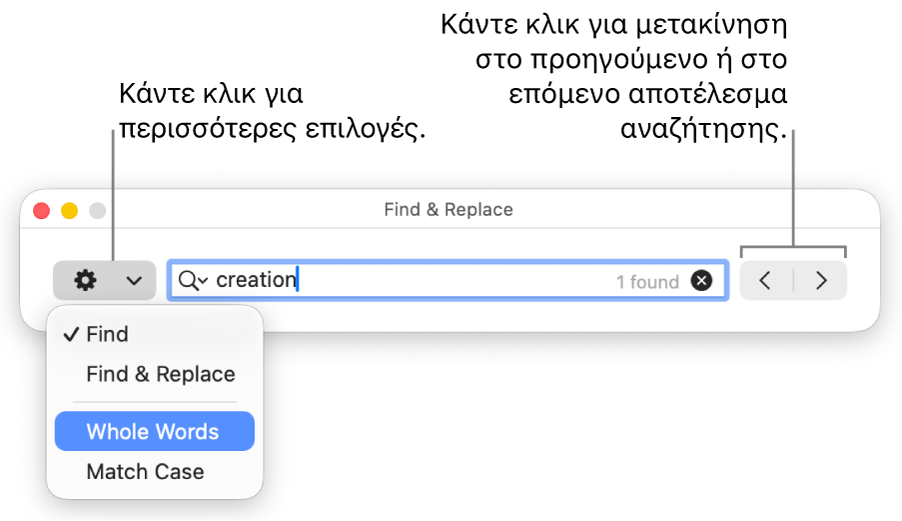
Task: Clear search text with the x button
Action: pos(702,281)
